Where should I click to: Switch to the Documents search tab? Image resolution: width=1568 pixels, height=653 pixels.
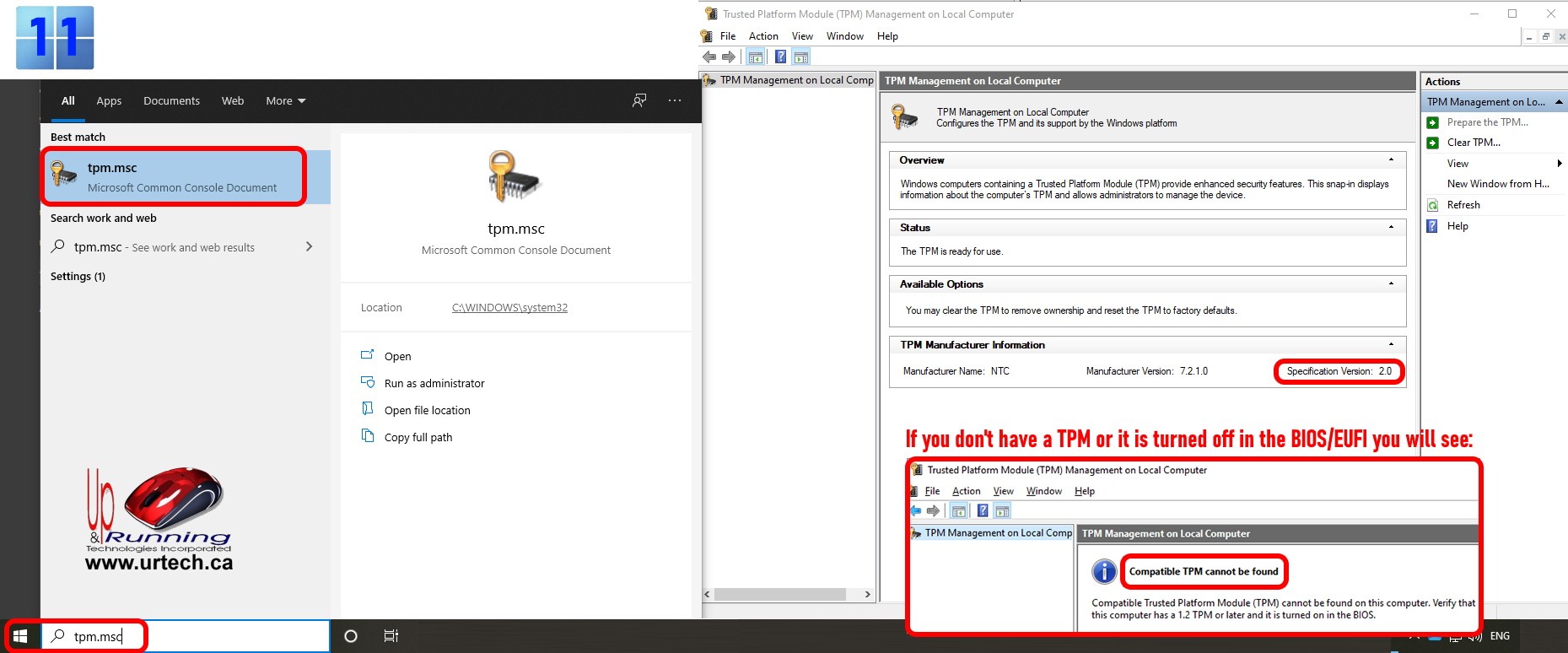point(171,100)
